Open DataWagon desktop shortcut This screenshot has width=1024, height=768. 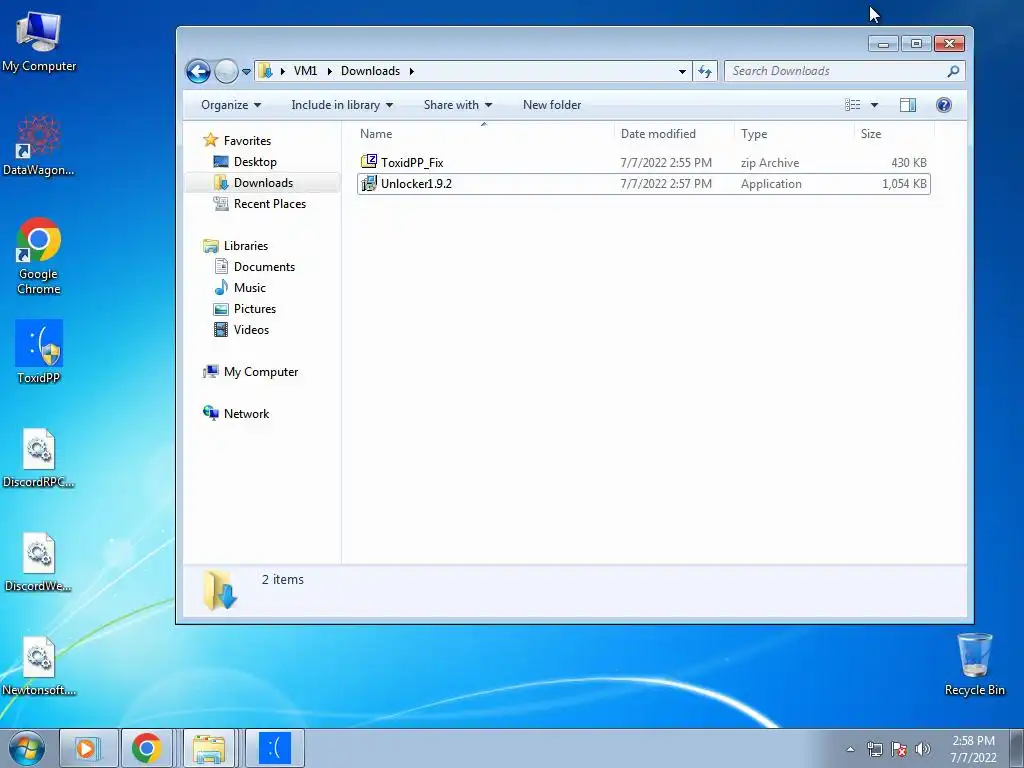click(39, 146)
